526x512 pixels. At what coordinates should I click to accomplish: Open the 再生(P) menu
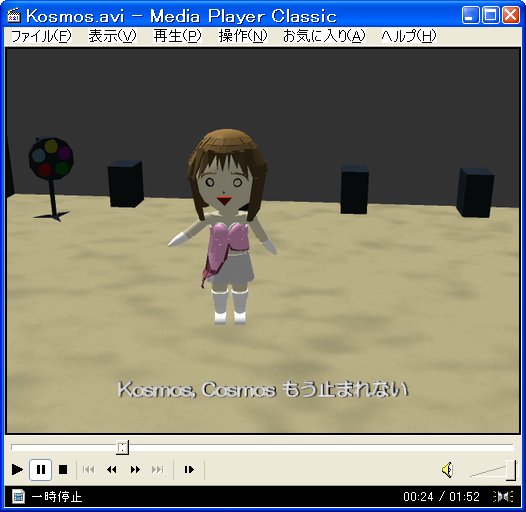177,36
